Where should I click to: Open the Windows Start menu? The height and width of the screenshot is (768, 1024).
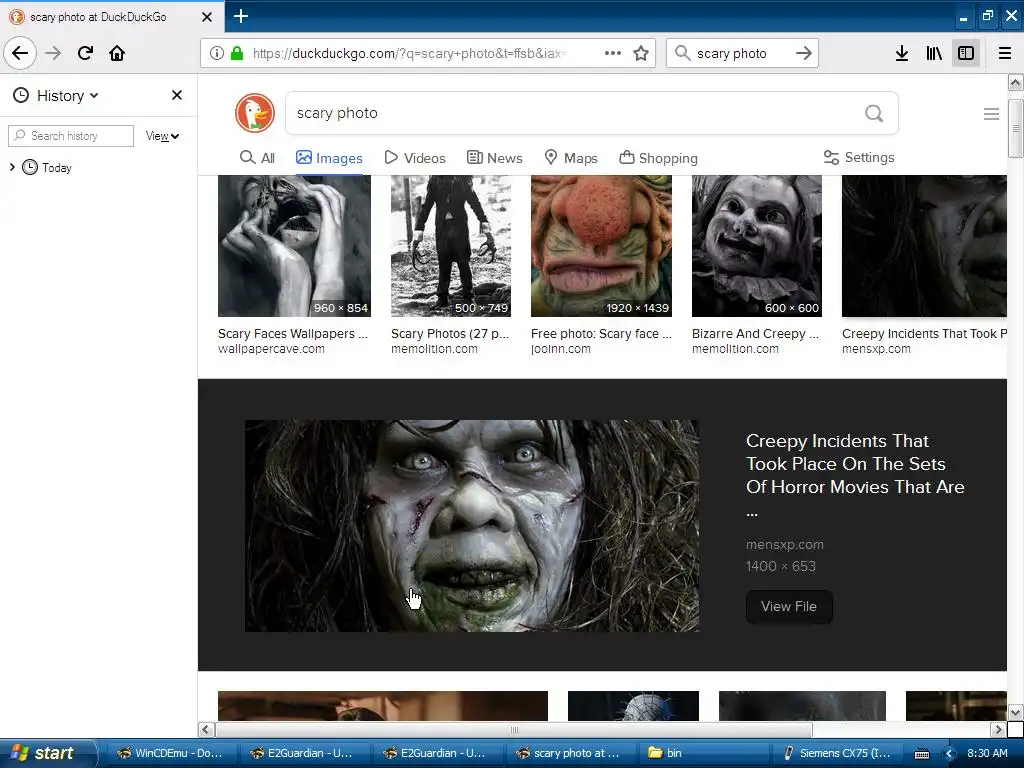pos(47,753)
